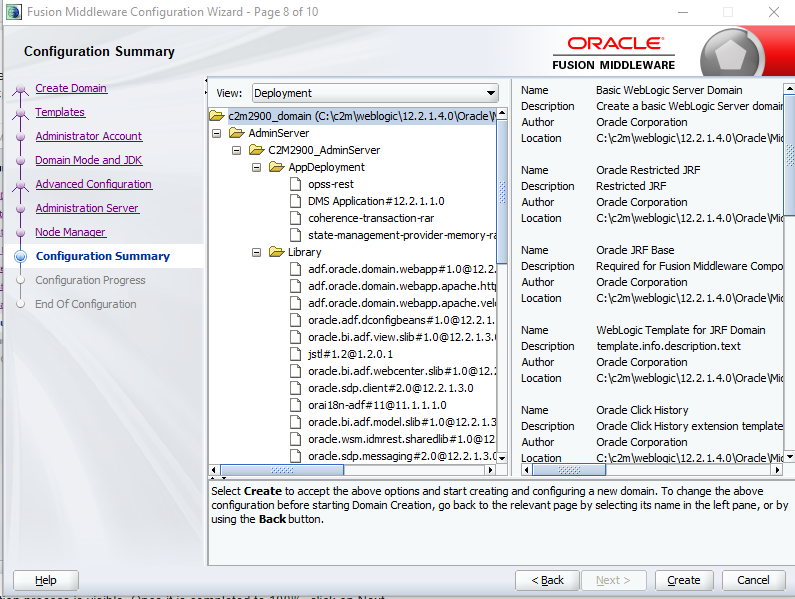This screenshot has height=599, width=795.
Task: Click the file icon beside jstl#1.2@1.2.0.1
Action: point(295,354)
